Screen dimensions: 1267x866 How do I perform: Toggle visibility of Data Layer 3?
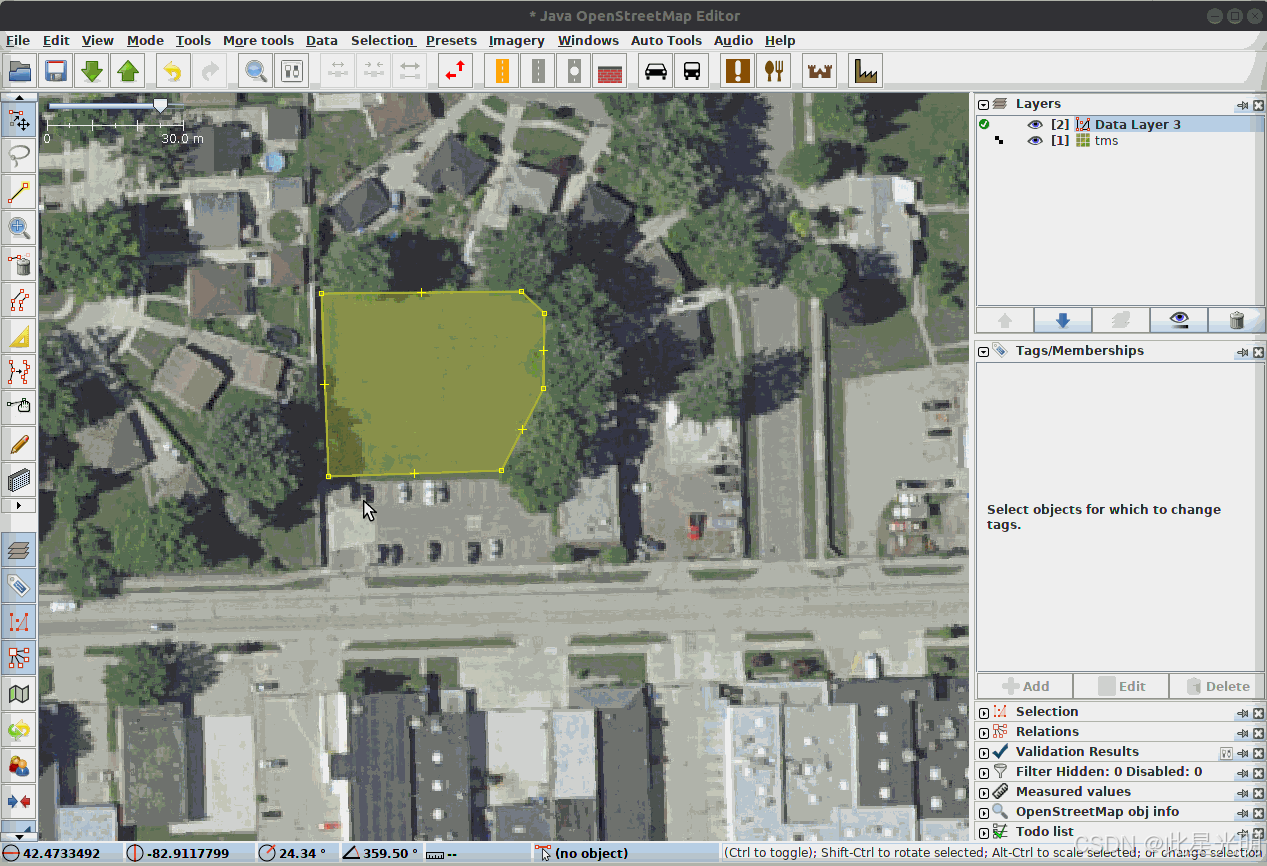(1035, 124)
